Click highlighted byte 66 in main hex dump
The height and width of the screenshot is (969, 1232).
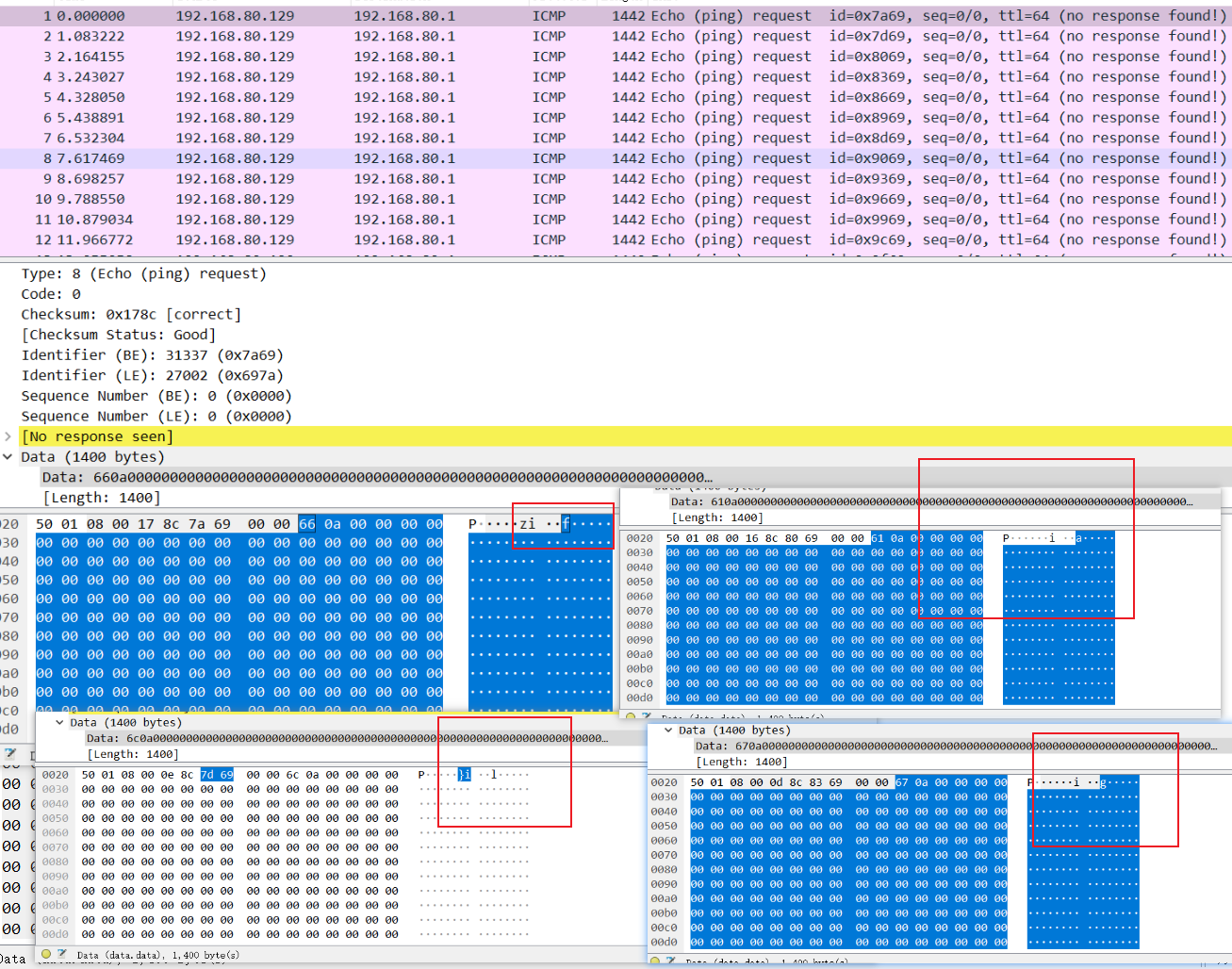coord(307,524)
